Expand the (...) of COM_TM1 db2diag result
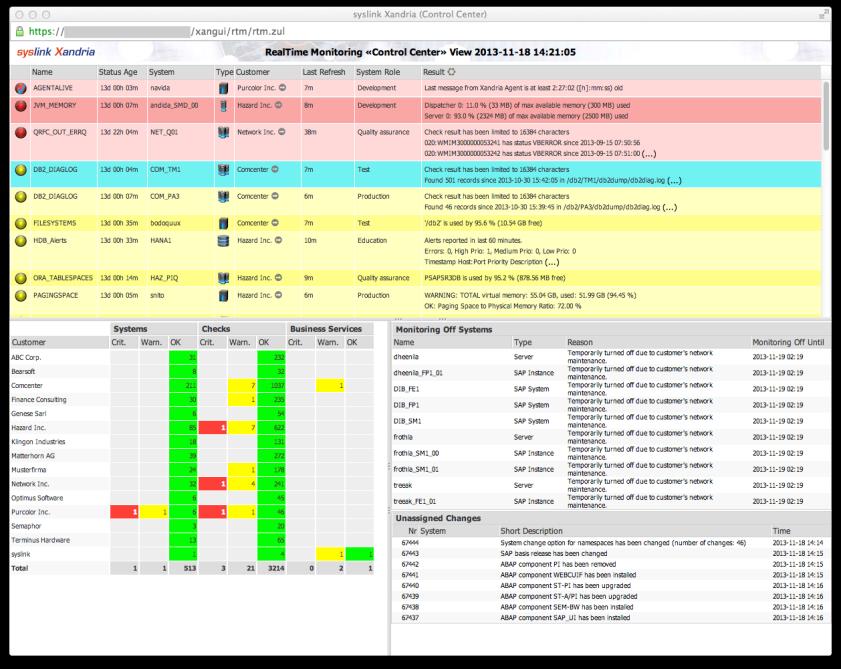841x669 pixels. point(674,181)
